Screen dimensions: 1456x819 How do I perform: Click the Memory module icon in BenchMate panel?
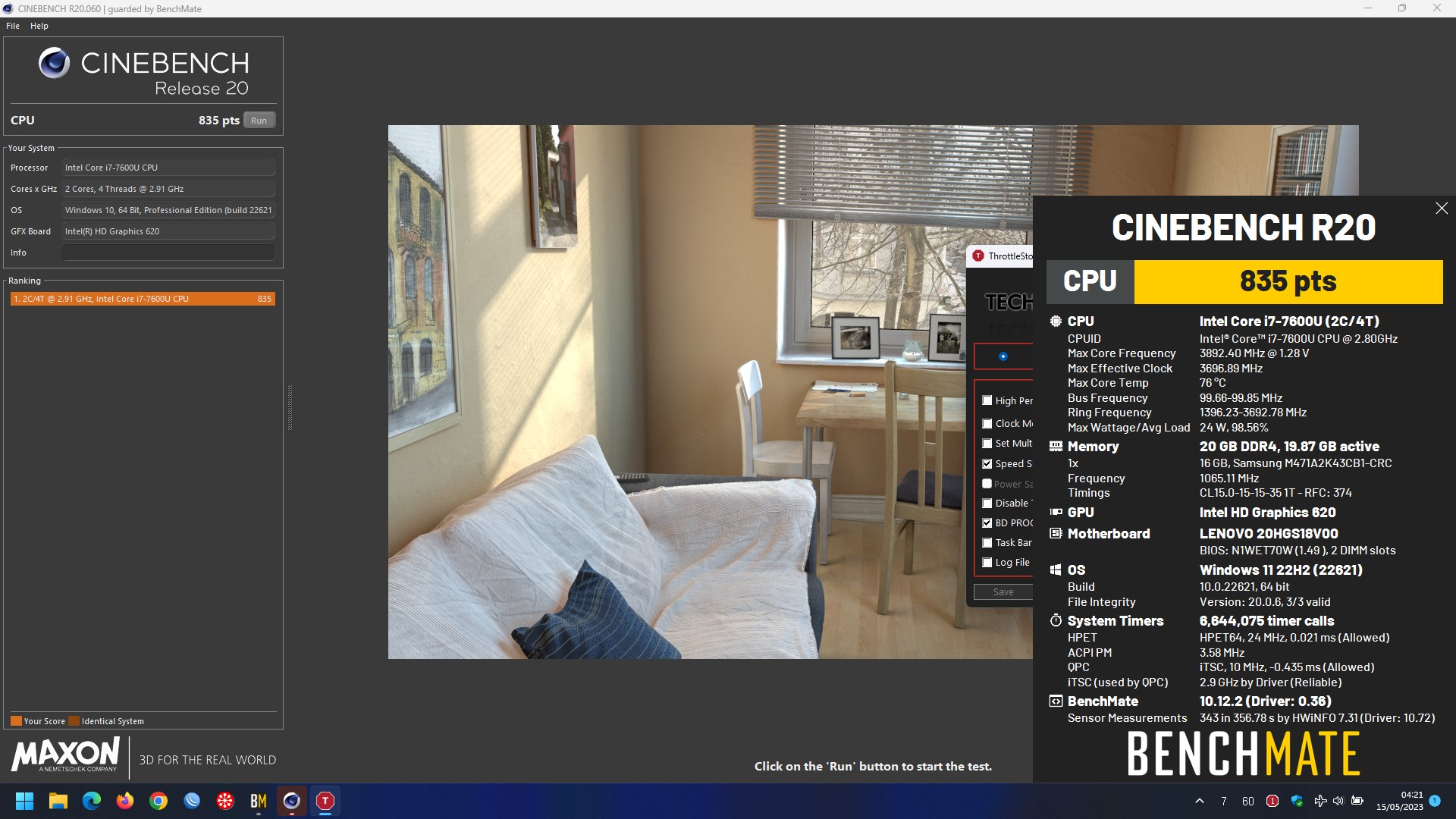pos(1055,447)
